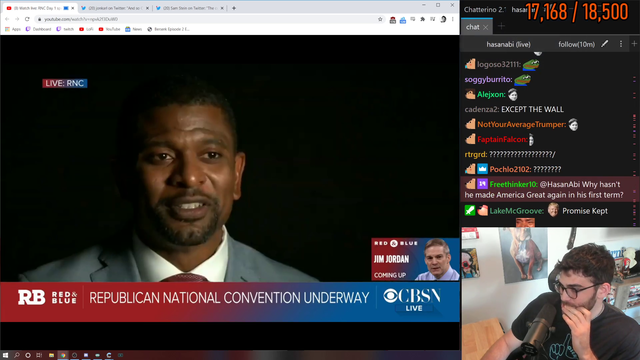Open Cortana circle in the taskbar
The image size is (640, 360).
(x=28, y=355)
